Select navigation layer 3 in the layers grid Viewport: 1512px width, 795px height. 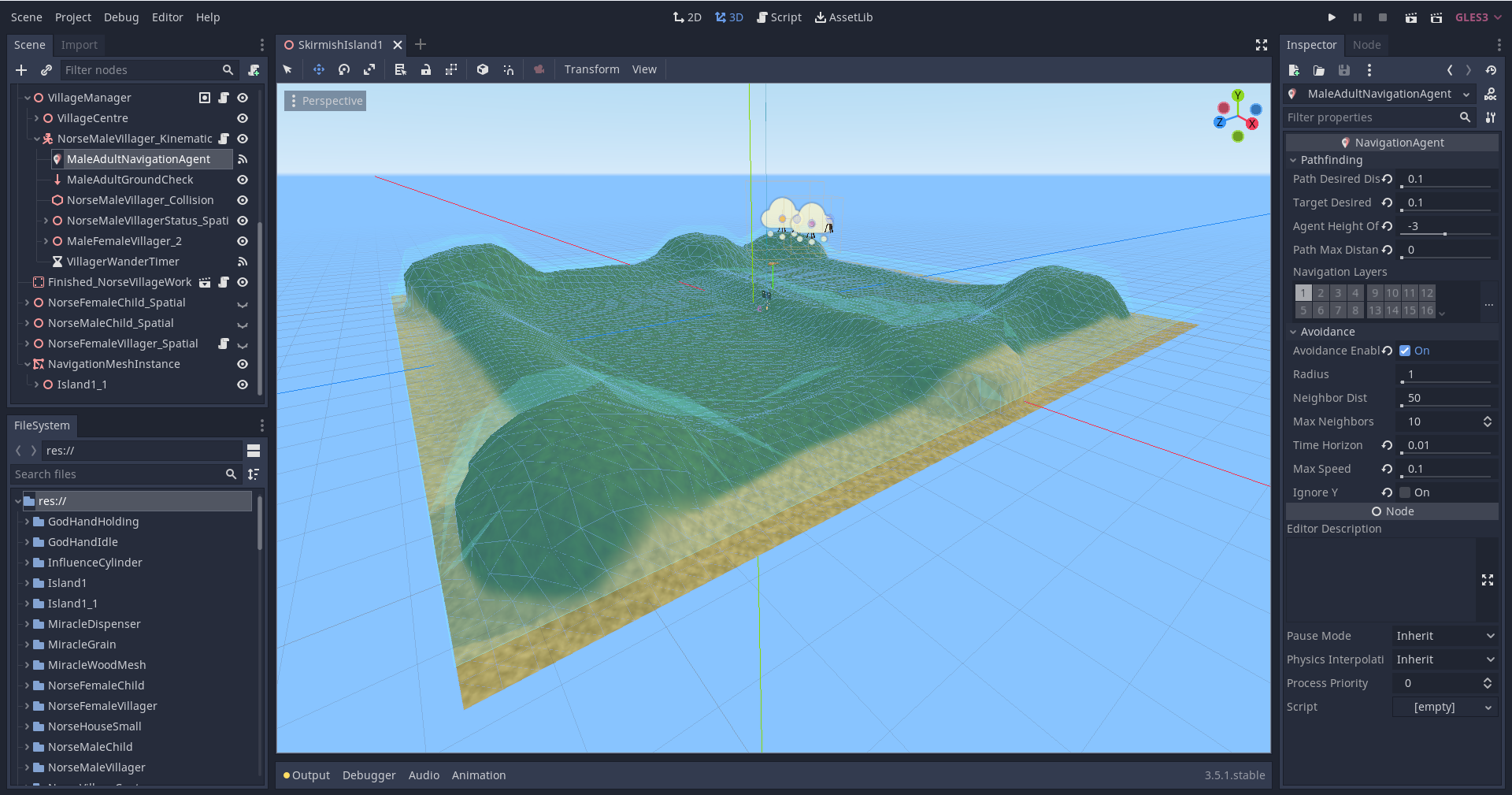point(1338,292)
